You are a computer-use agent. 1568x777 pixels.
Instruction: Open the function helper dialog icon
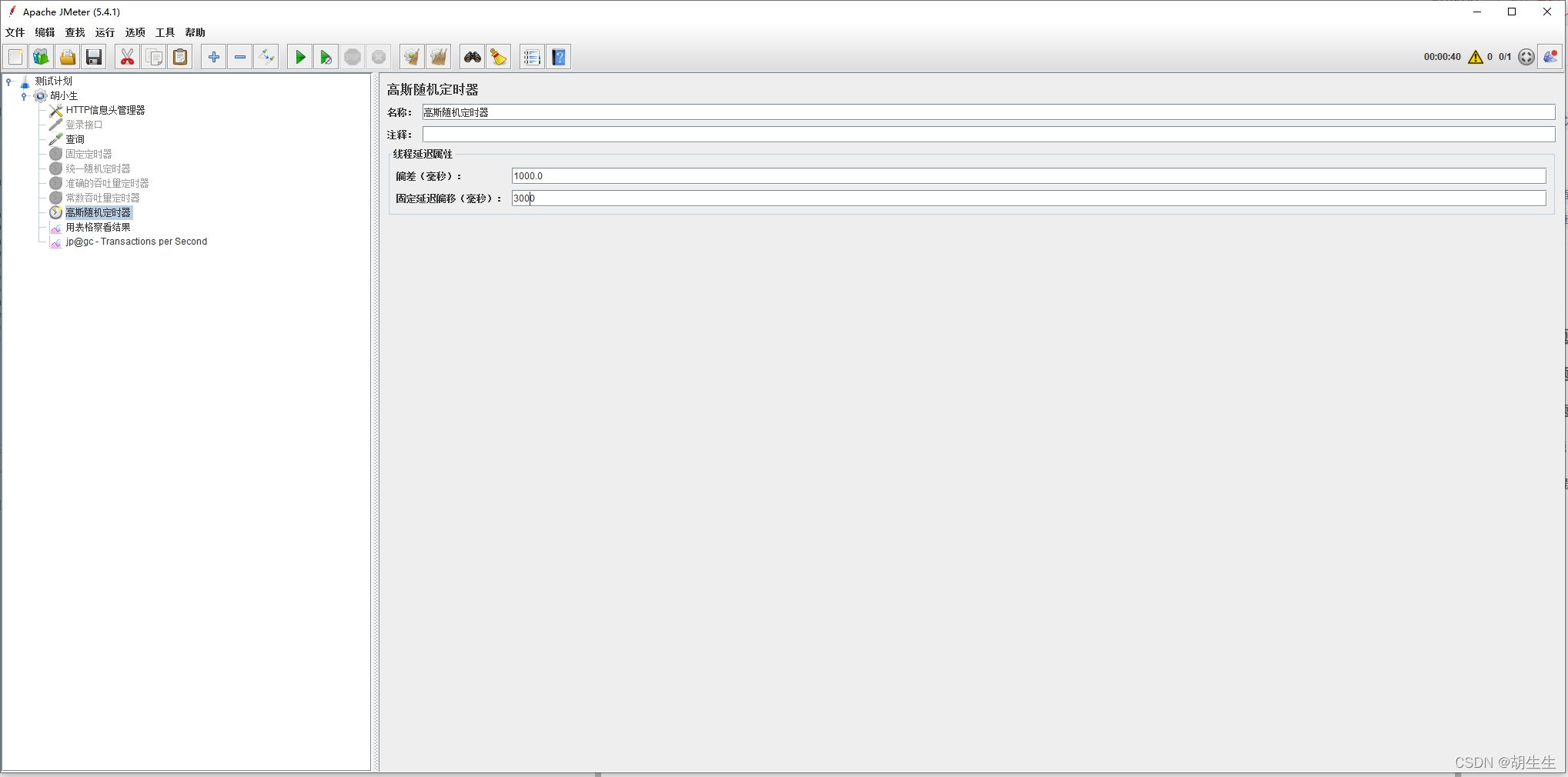pos(531,56)
